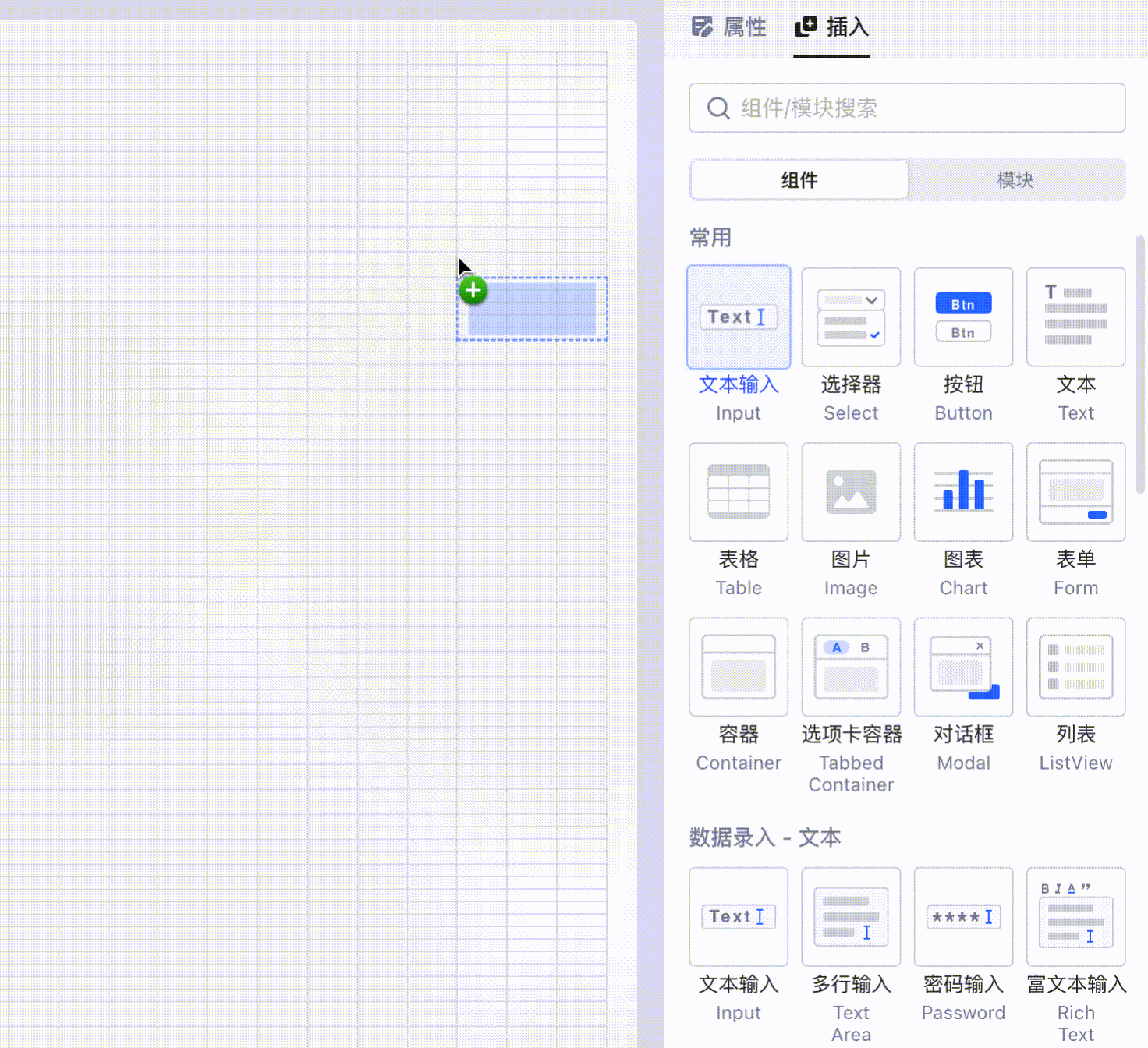Select the 选择器 Select component icon

(851, 317)
